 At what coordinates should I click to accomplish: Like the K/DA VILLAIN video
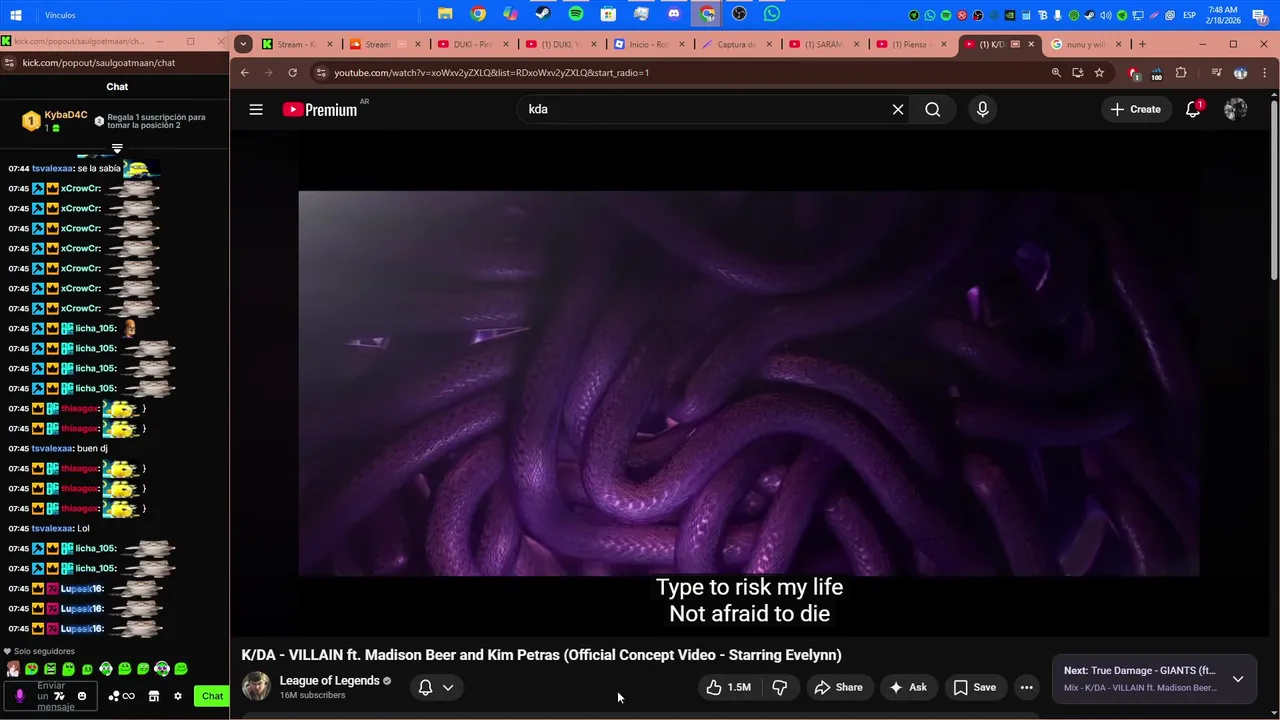click(x=728, y=687)
